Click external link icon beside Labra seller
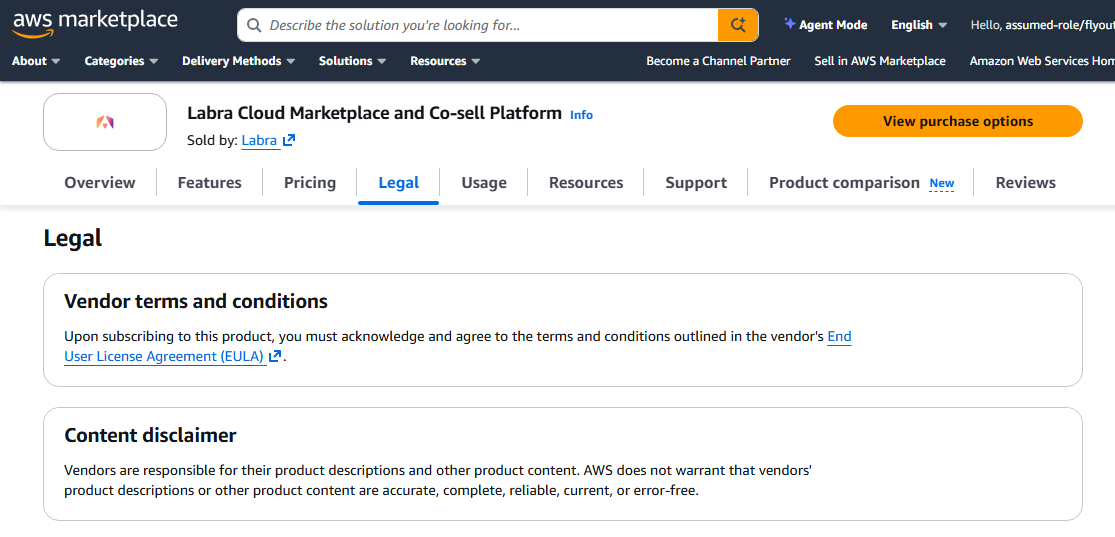The width and height of the screenshot is (1115, 537). pos(289,141)
